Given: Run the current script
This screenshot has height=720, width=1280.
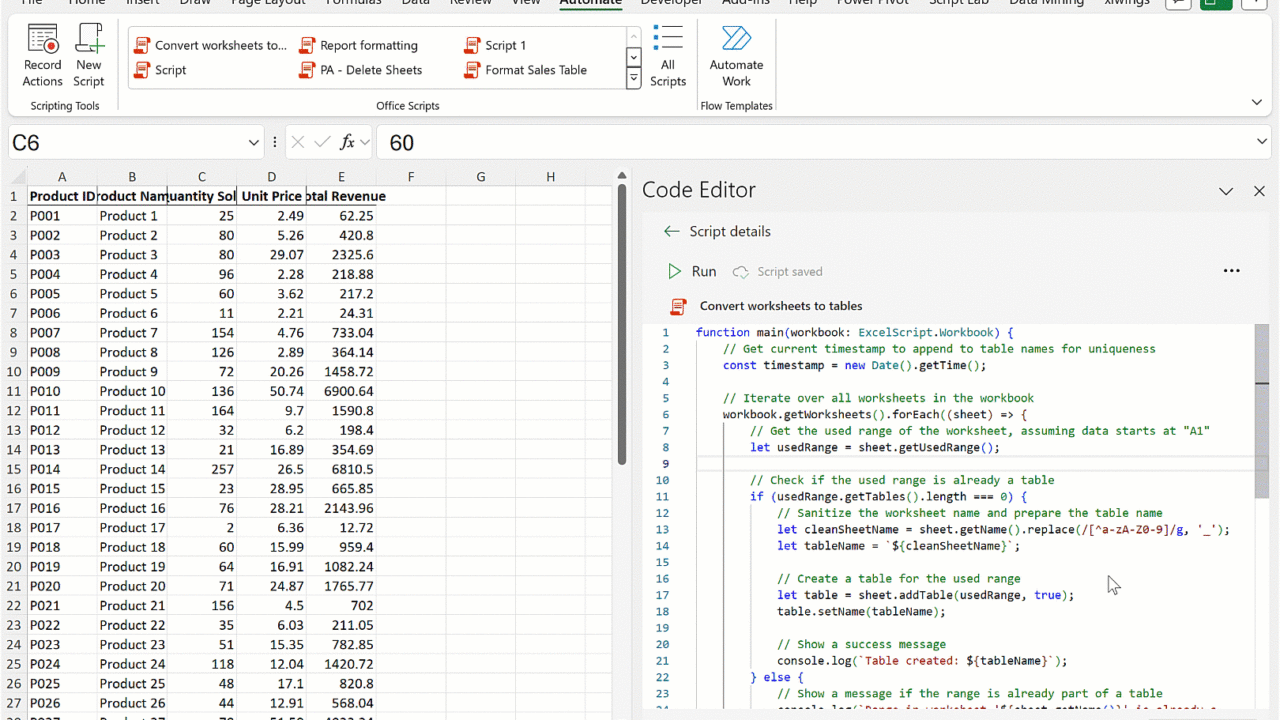Looking at the screenshot, I should 692,271.
